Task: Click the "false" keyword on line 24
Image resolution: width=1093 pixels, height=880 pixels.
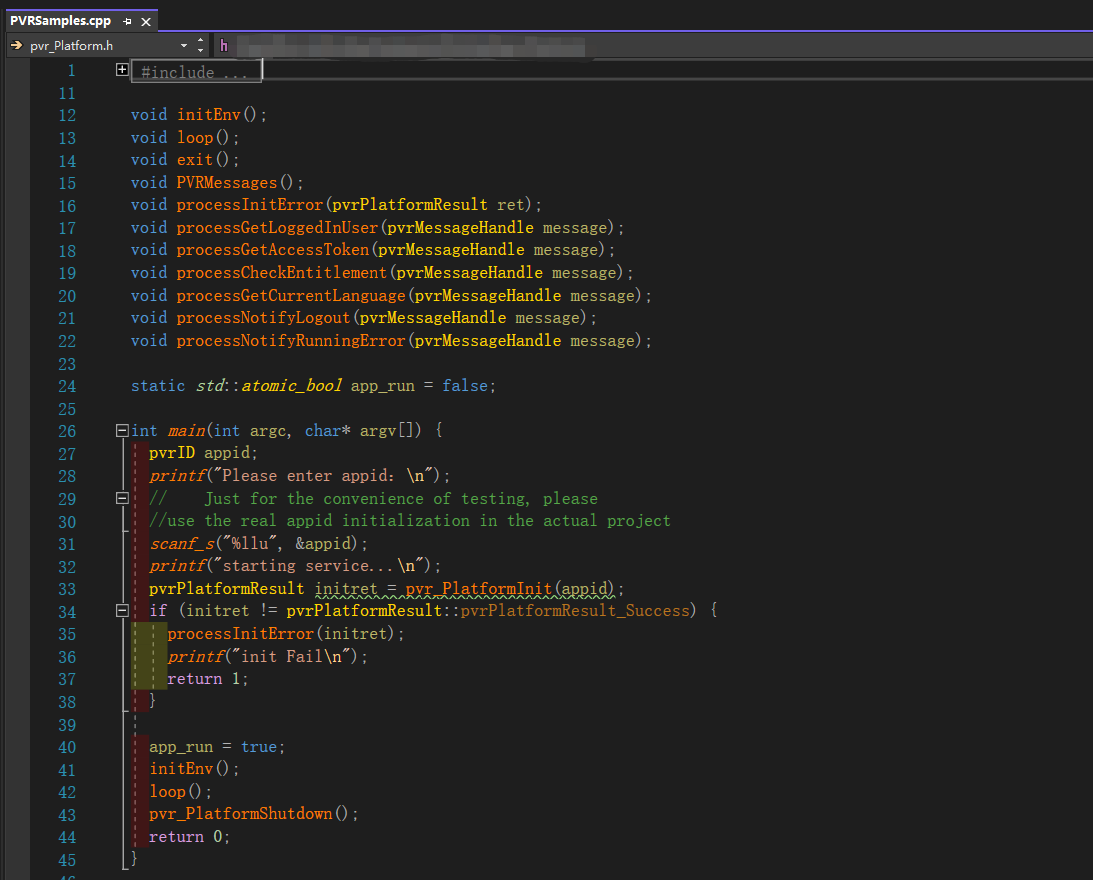Action: click(x=465, y=386)
